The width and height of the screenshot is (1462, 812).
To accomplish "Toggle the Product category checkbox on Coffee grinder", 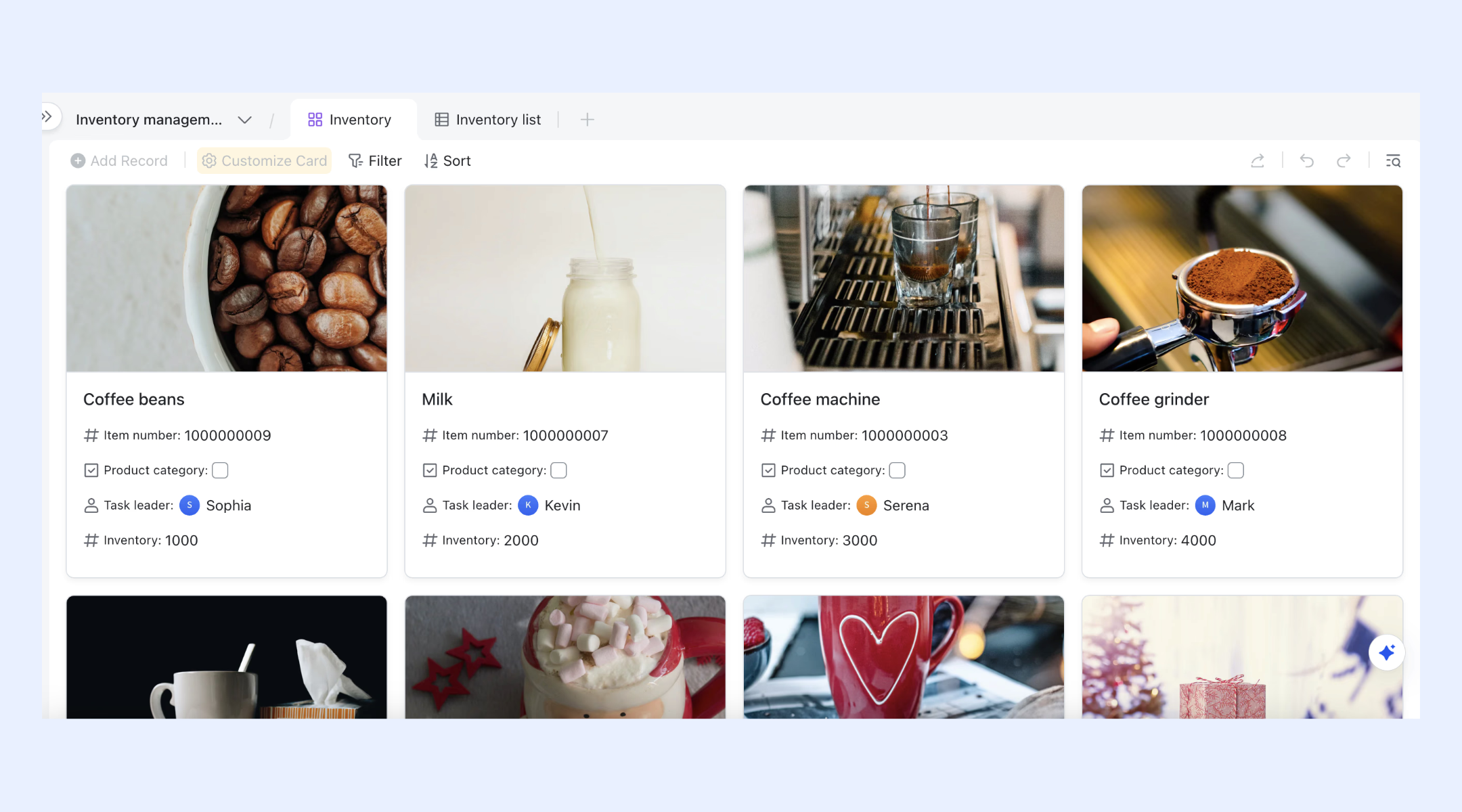I will (1235, 470).
